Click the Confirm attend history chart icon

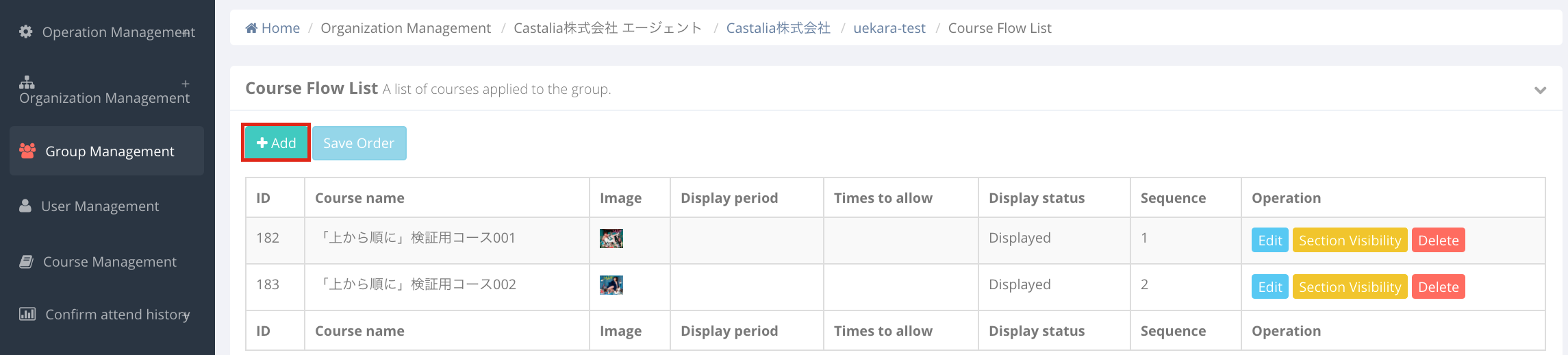pos(27,314)
